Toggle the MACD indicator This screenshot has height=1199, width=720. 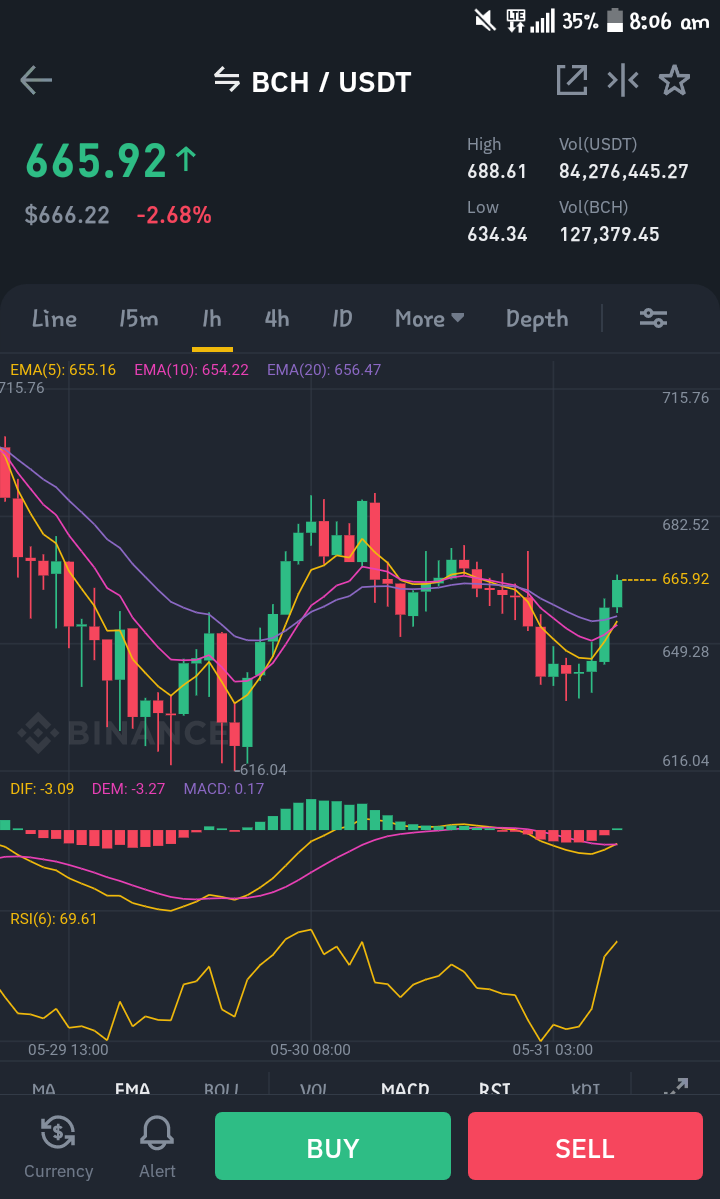pos(405,1089)
